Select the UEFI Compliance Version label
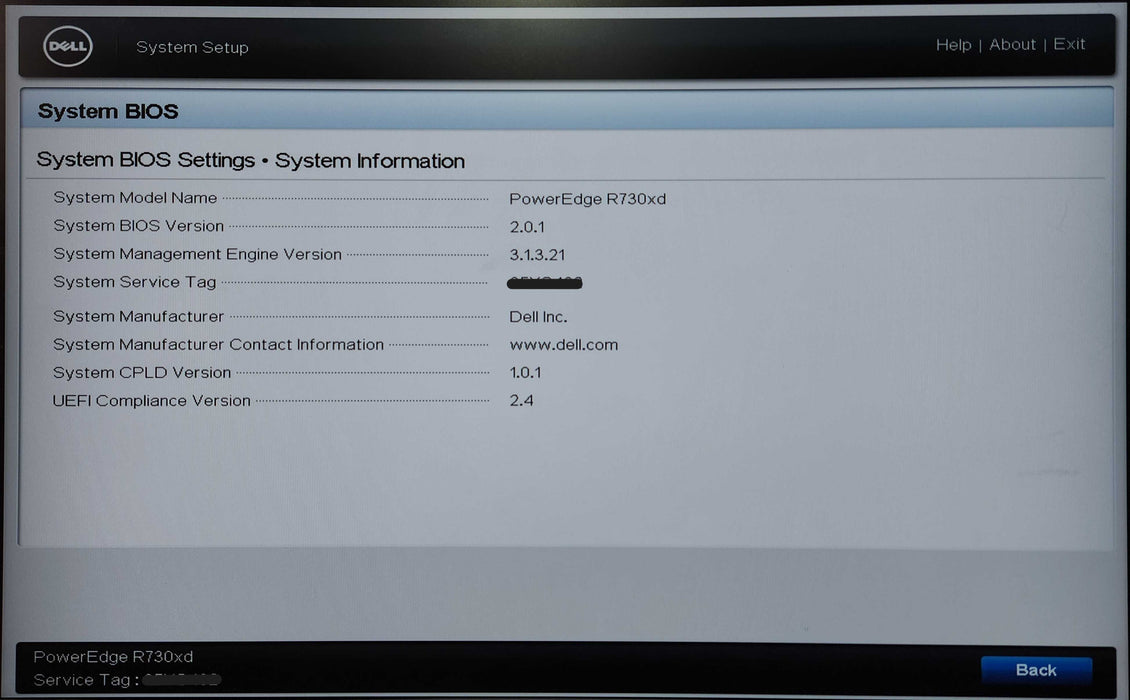Viewport: 1130px width, 700px height. point(151,401)
